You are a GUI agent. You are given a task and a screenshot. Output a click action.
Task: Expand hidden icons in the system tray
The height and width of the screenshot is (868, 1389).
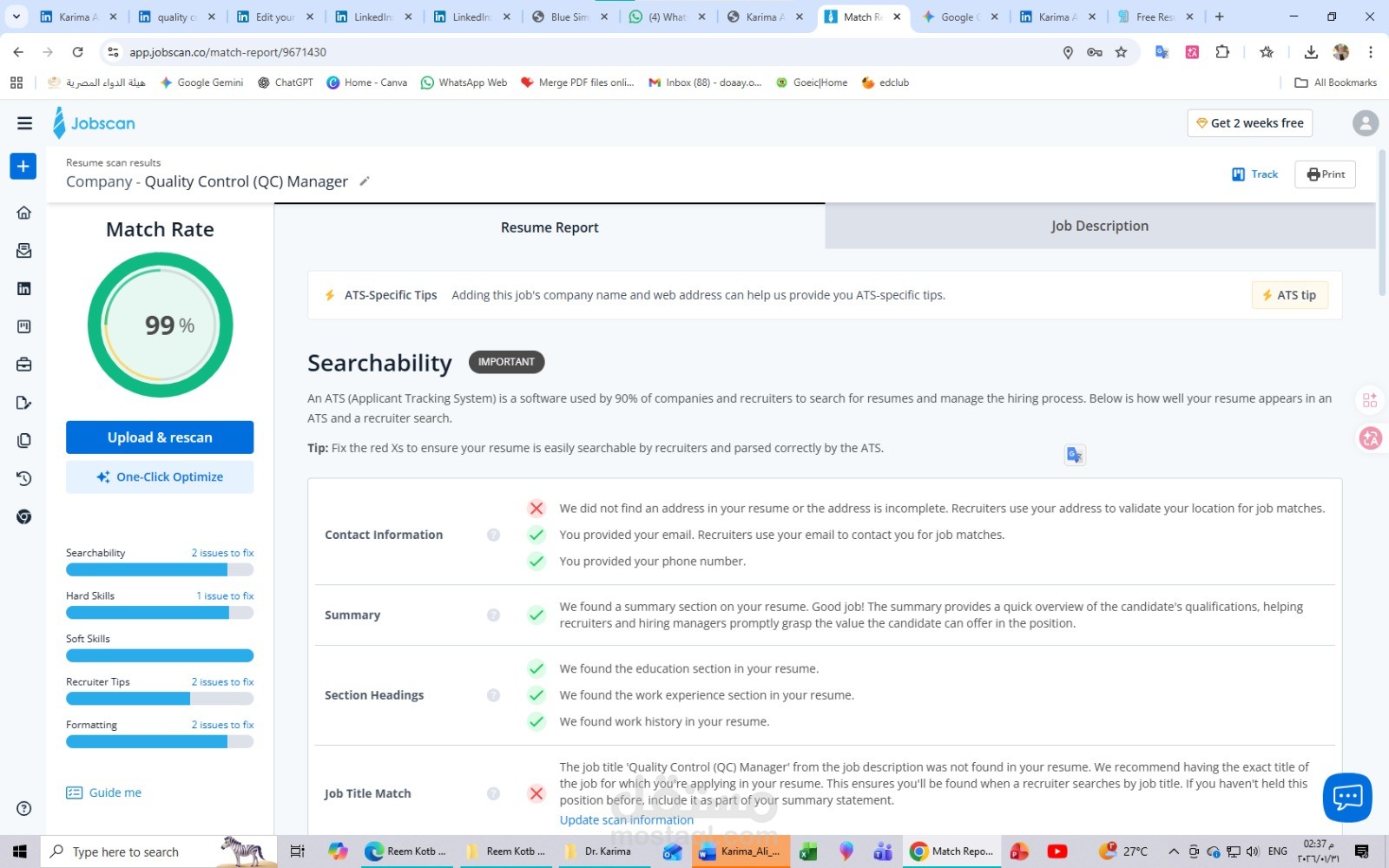[1173, 852]
